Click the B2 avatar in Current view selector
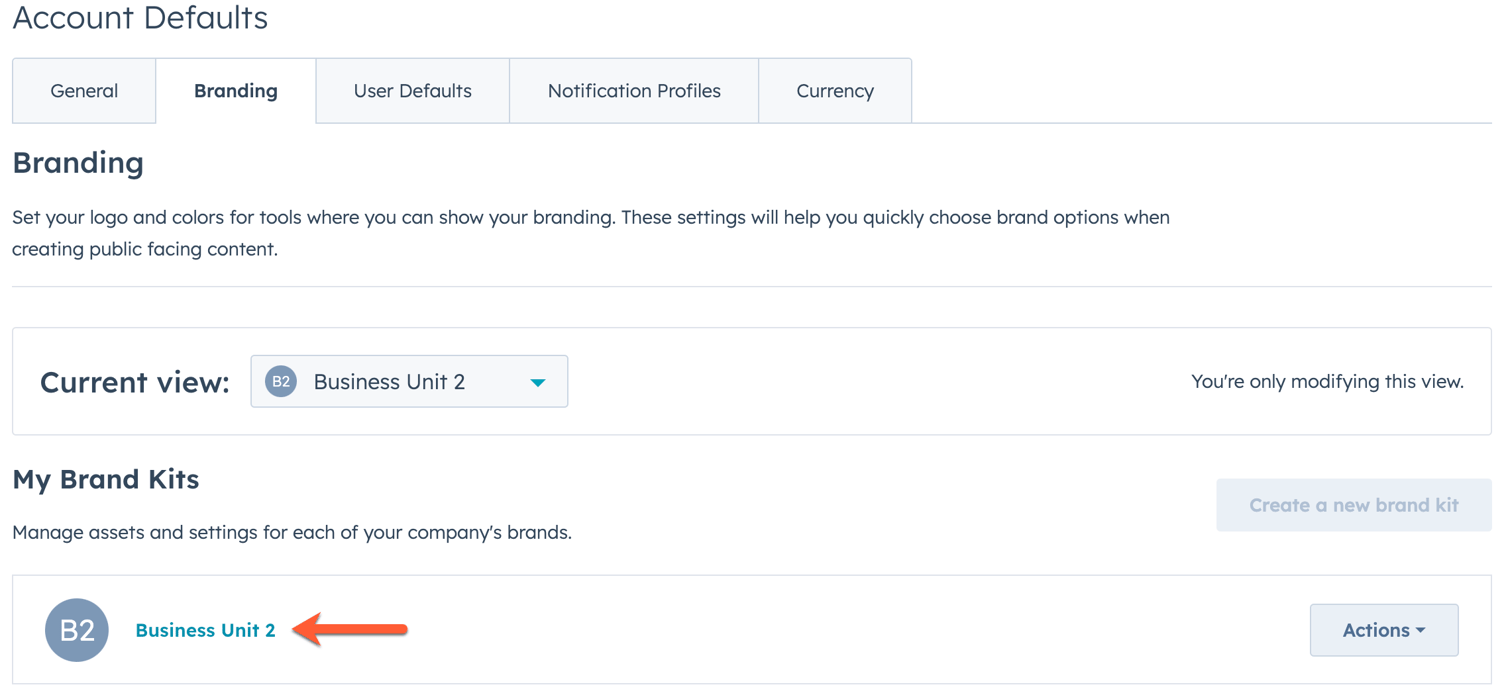The image size is (1508, 695). point(280,381)
